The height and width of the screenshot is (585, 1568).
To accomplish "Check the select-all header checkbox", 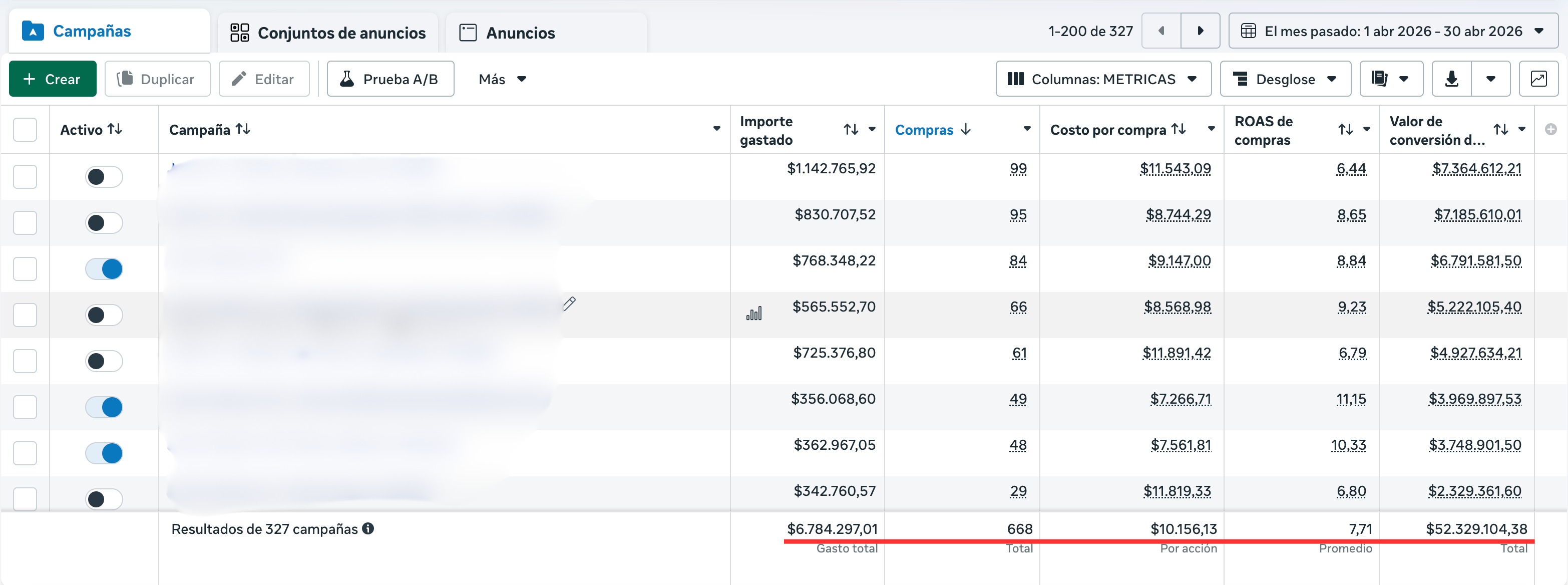I will click(25, 130).
